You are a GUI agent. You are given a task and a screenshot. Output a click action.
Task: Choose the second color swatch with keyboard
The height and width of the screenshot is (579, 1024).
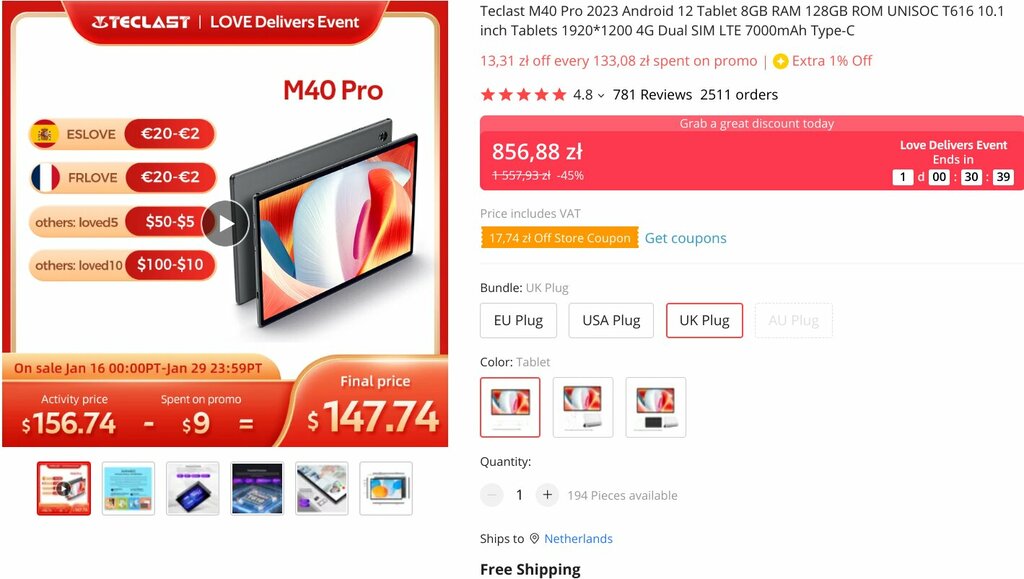coord(583,407)
